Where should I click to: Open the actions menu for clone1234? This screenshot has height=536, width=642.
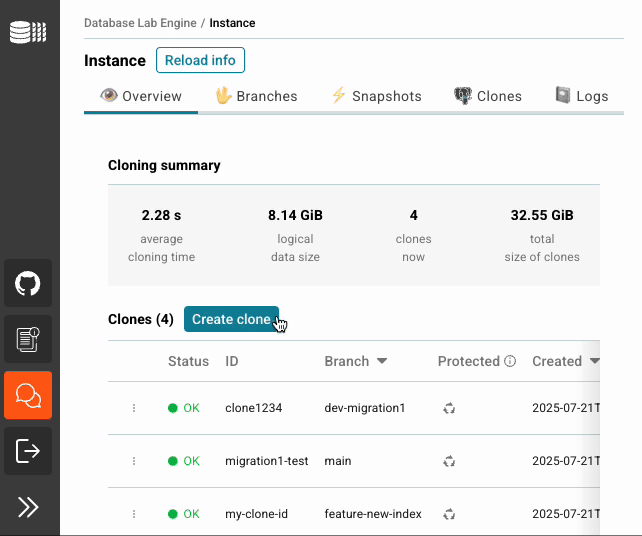(134, 408)
